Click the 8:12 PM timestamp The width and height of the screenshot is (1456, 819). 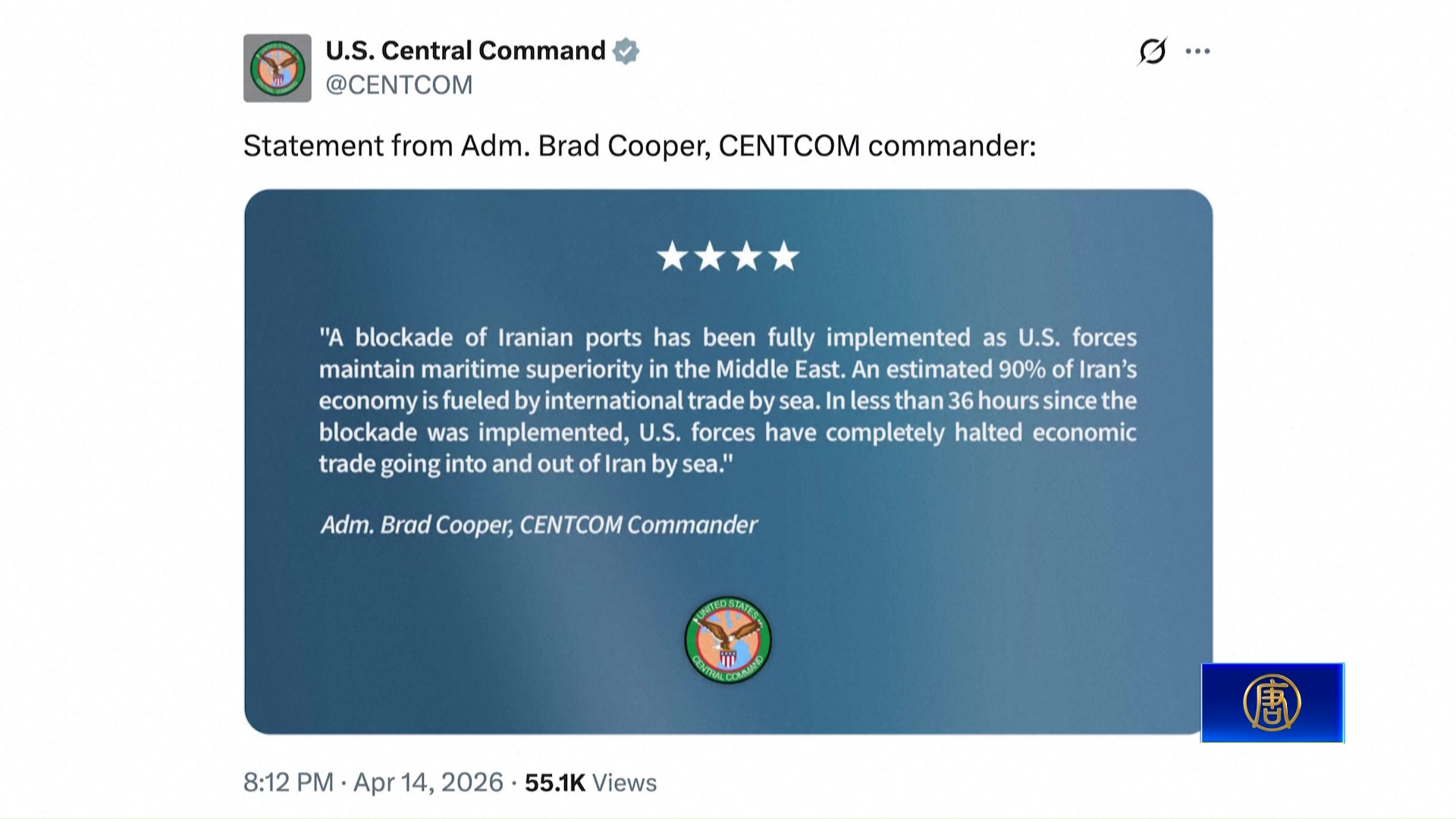[x=288, y=783]
